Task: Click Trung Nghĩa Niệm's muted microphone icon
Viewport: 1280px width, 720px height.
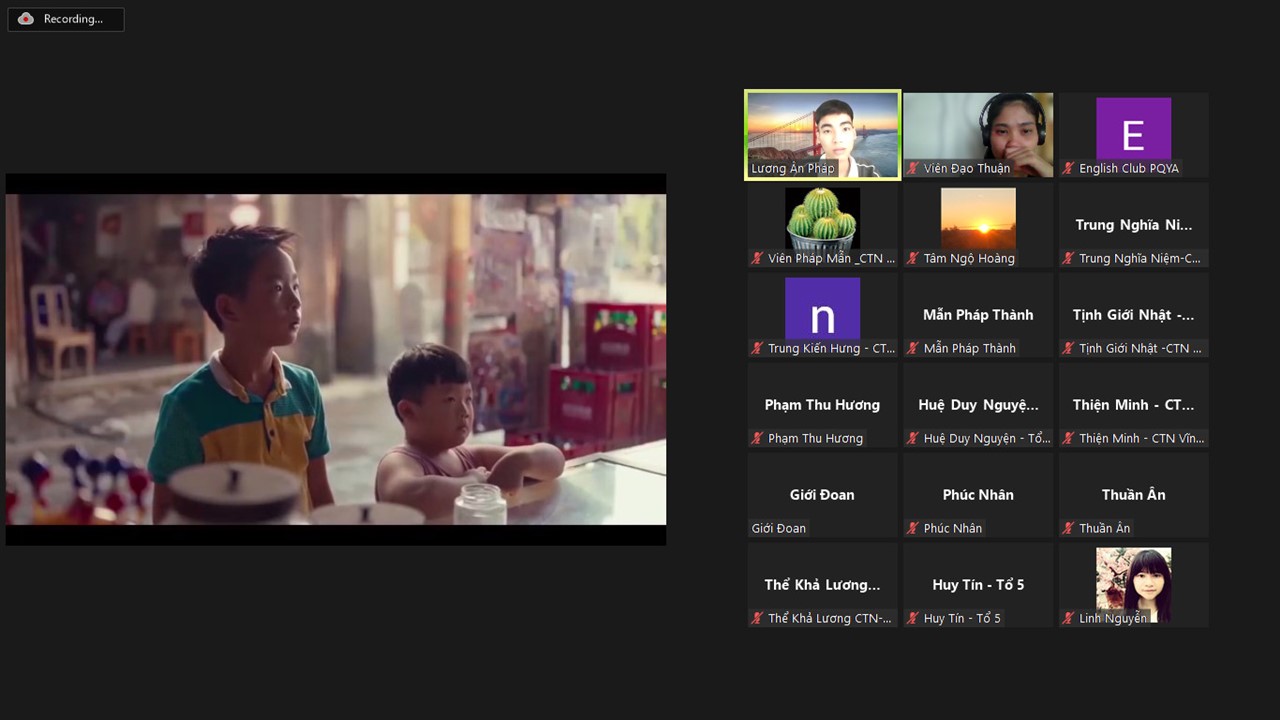Action: (1069, 259)
